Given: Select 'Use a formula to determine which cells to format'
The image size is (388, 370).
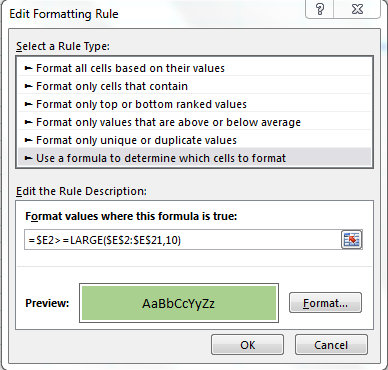Looking at the screenshot, I should click(x=194, y=158).
